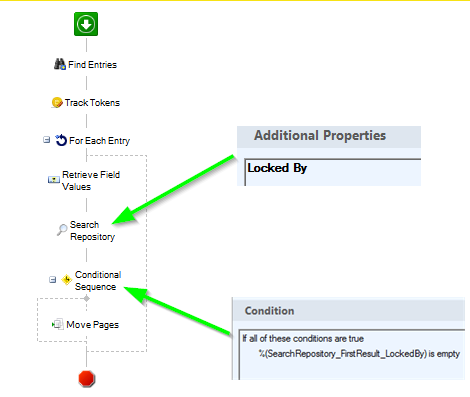Click the red stop workflow end icon
The height and width of the screenshot is (397, 470).
(x=87, y=379)
